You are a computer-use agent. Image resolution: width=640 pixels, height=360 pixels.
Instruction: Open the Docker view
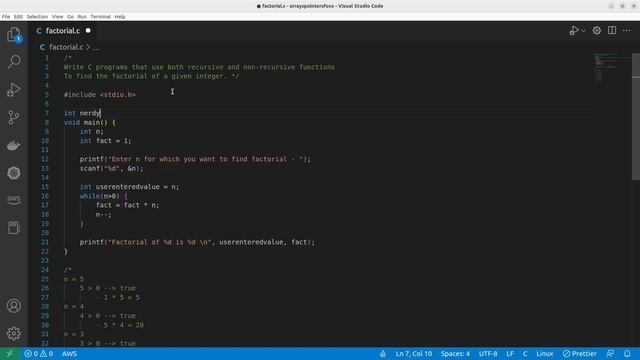(x=14, y=145)
